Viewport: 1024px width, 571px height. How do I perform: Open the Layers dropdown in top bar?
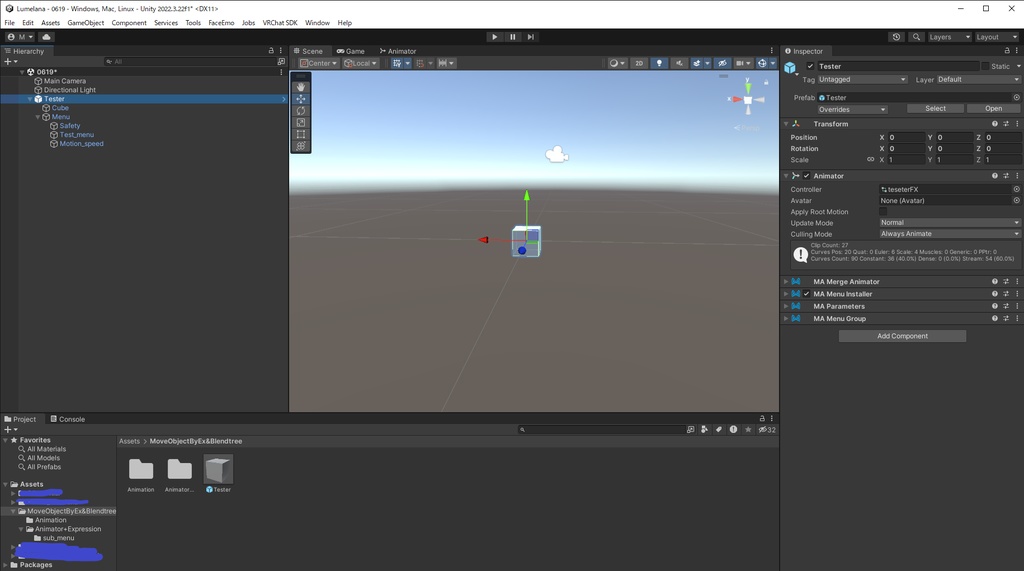coord(949,37)
